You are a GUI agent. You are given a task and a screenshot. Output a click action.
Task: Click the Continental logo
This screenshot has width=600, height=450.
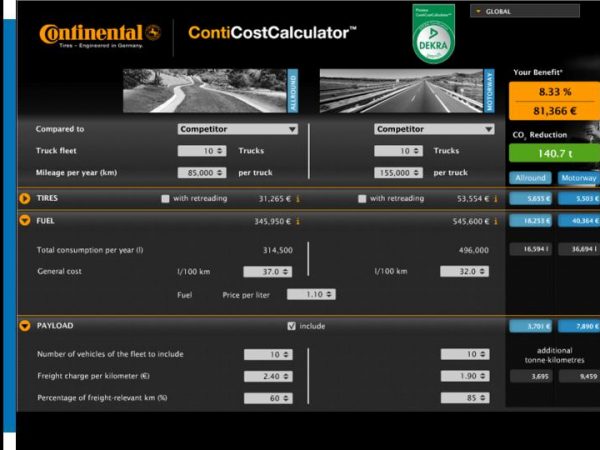click(x=100, y=35)
